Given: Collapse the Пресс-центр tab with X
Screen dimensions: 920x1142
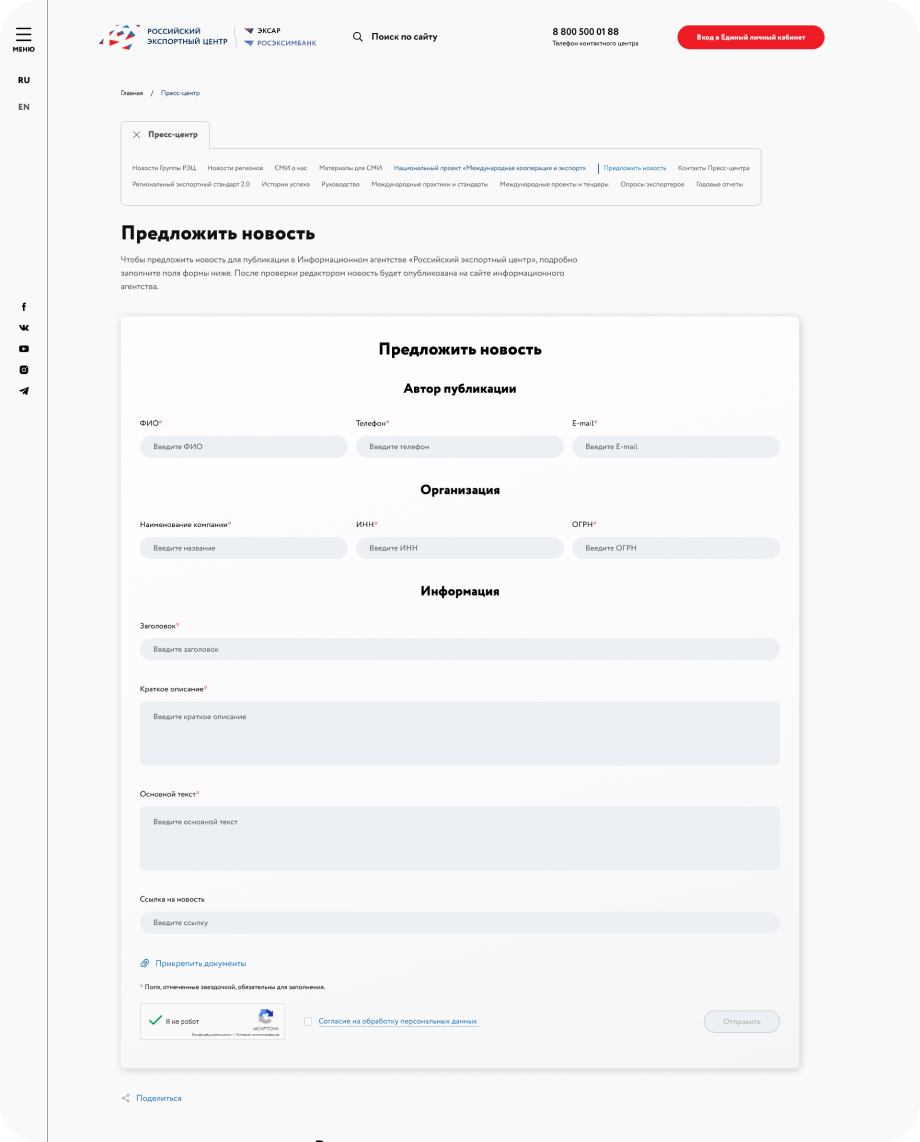Looking at the screenshot, I should tap(136, 135).
